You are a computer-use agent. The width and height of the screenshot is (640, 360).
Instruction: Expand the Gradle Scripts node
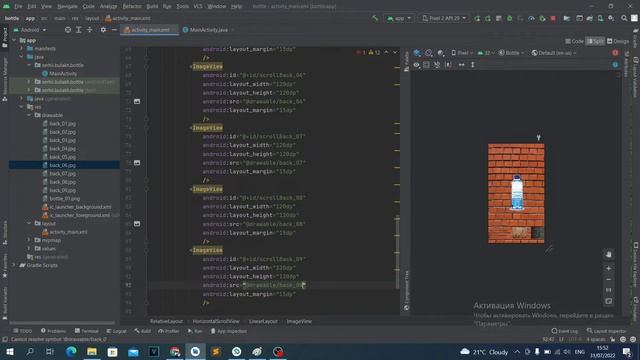(x=14, y=265)
